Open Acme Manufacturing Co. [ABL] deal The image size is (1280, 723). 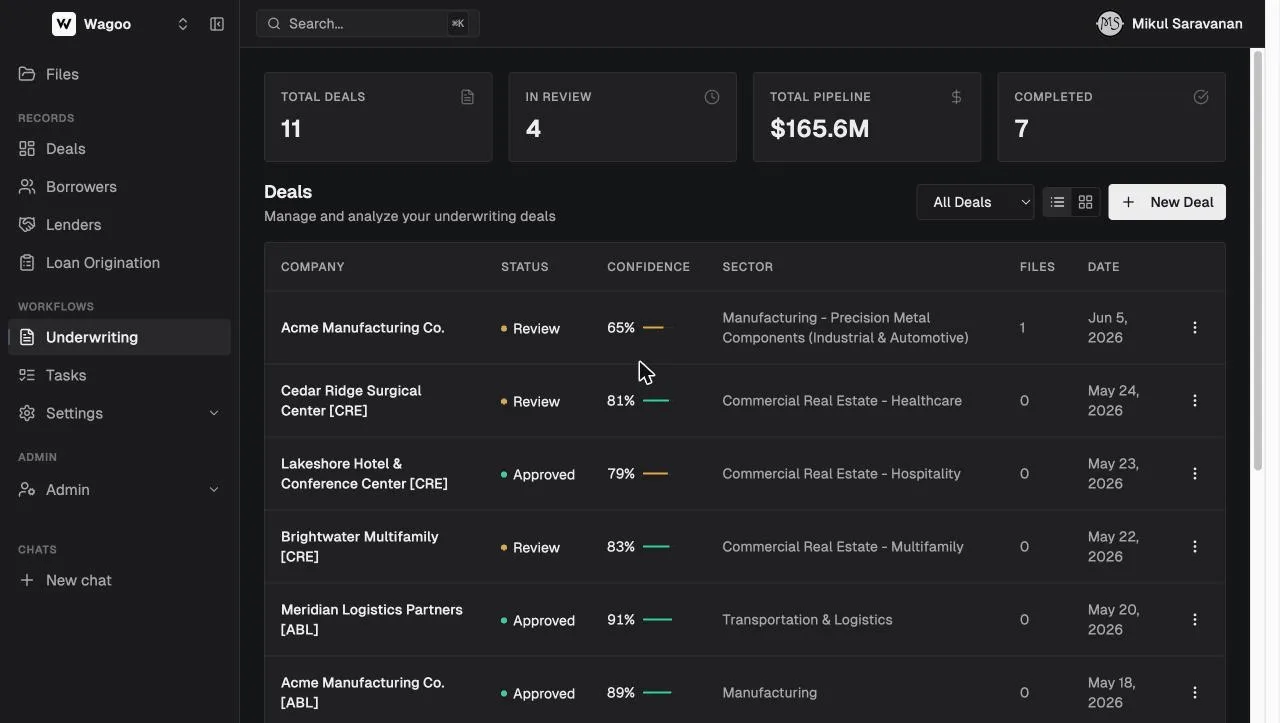tap(363, 693)
